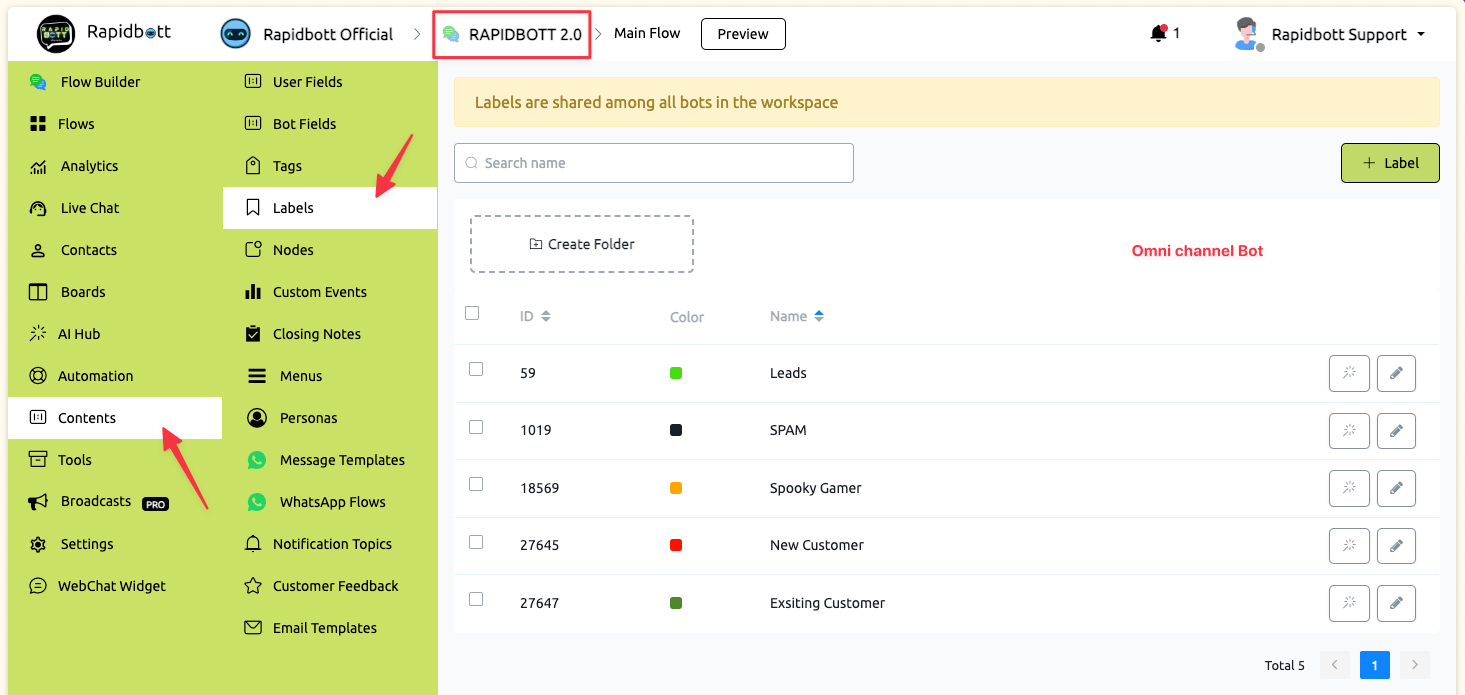Click the Rapidbott Official bot avatar
The image size is (1465, 695).
[235, 34]
